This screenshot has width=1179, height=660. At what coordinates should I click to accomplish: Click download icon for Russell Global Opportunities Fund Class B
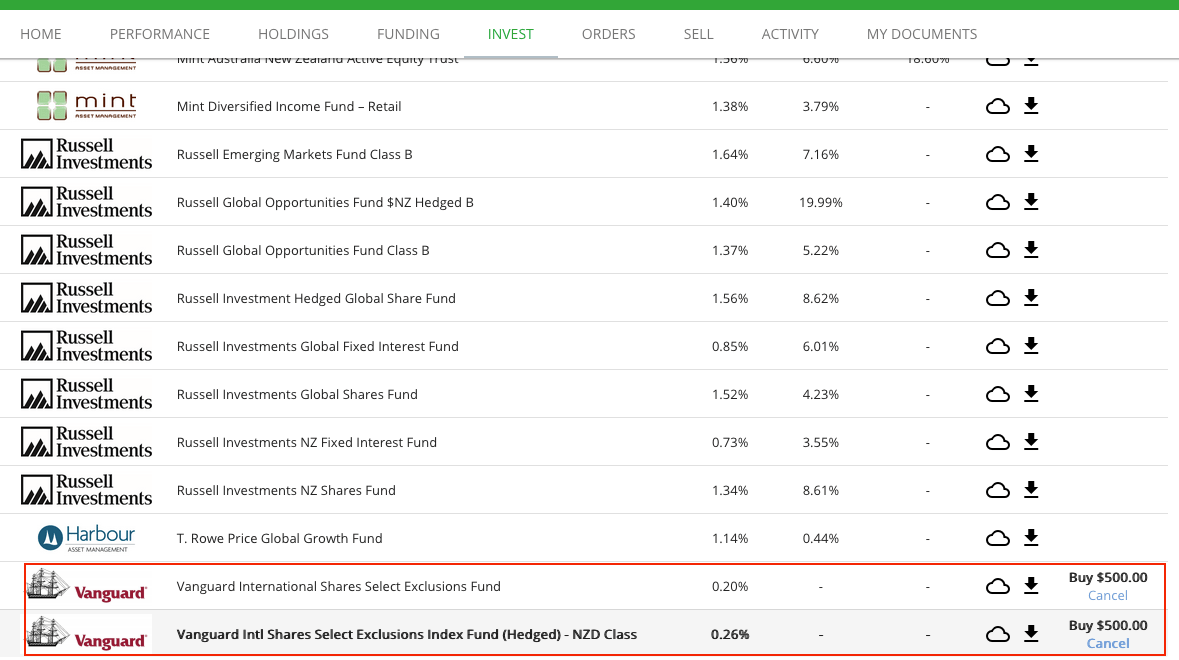pyautogui.click(x=1031, y=250)
